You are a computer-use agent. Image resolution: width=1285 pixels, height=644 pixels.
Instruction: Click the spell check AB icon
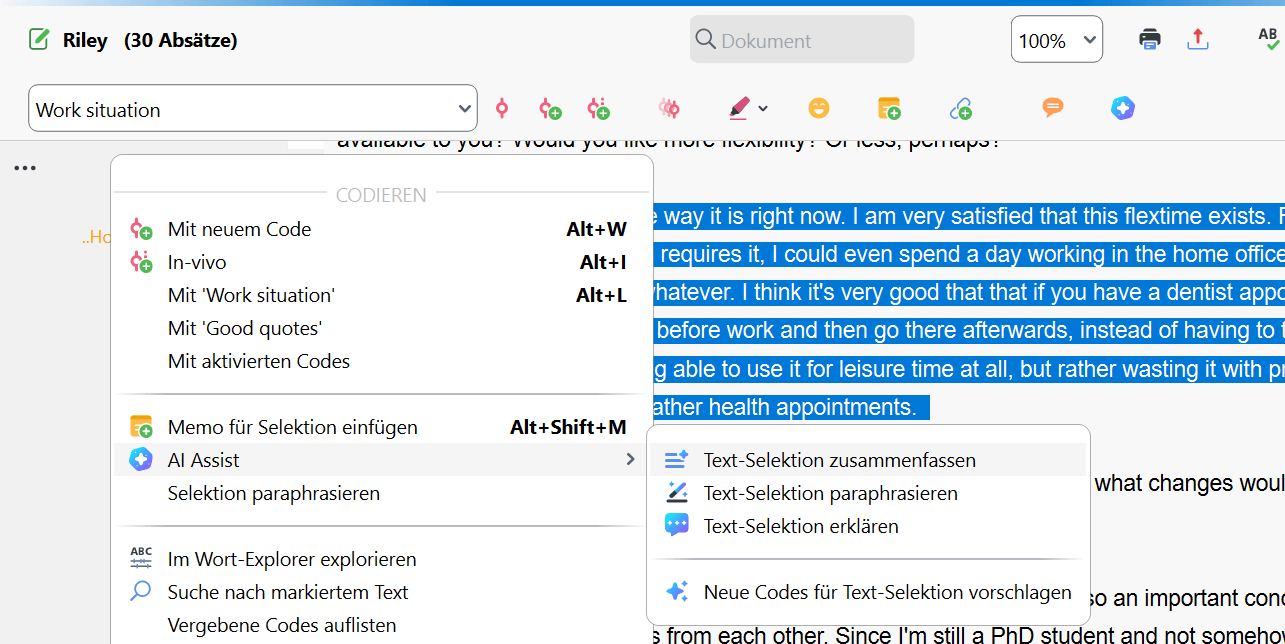1267,38
